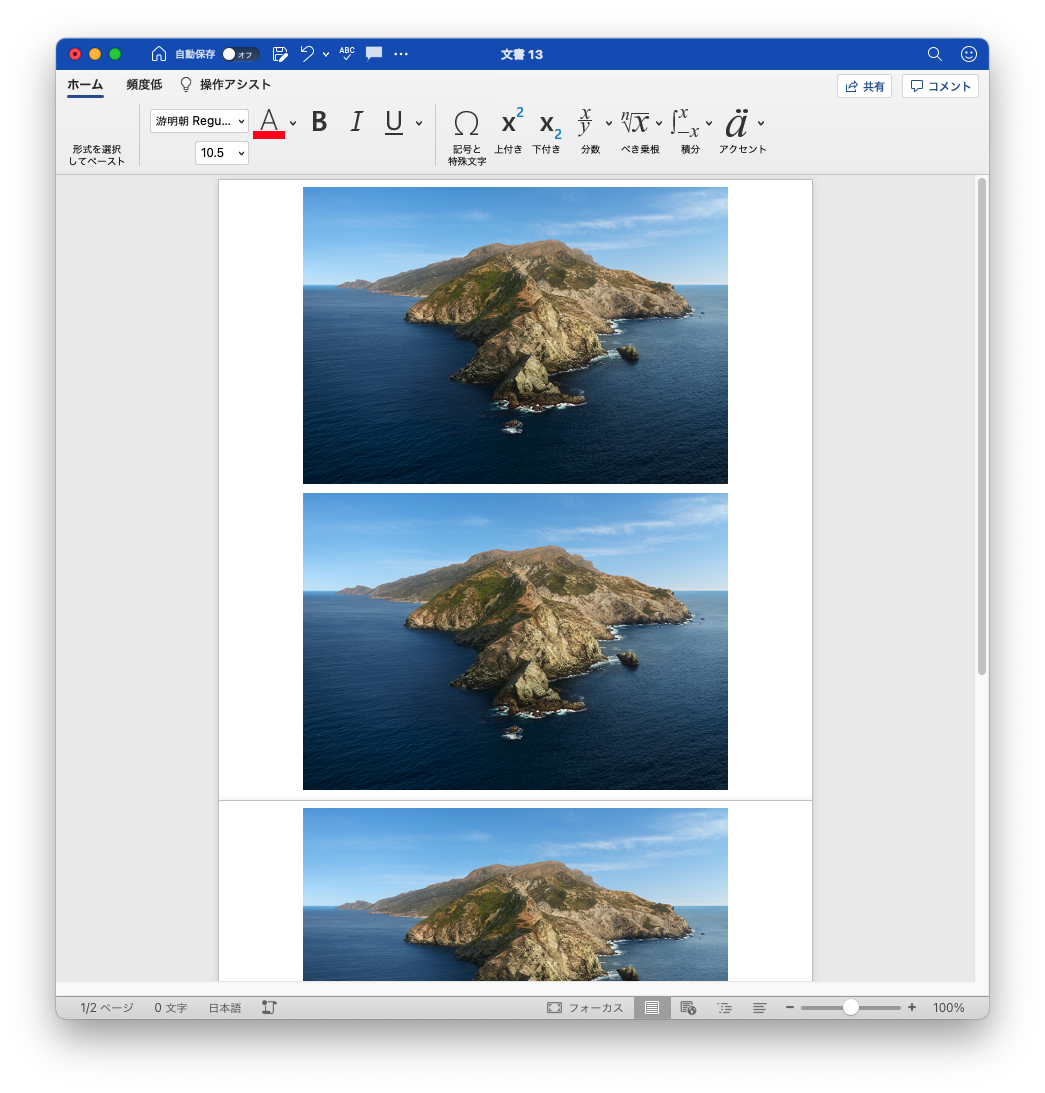Apply 上付き superscript

(x=509, y=131)
